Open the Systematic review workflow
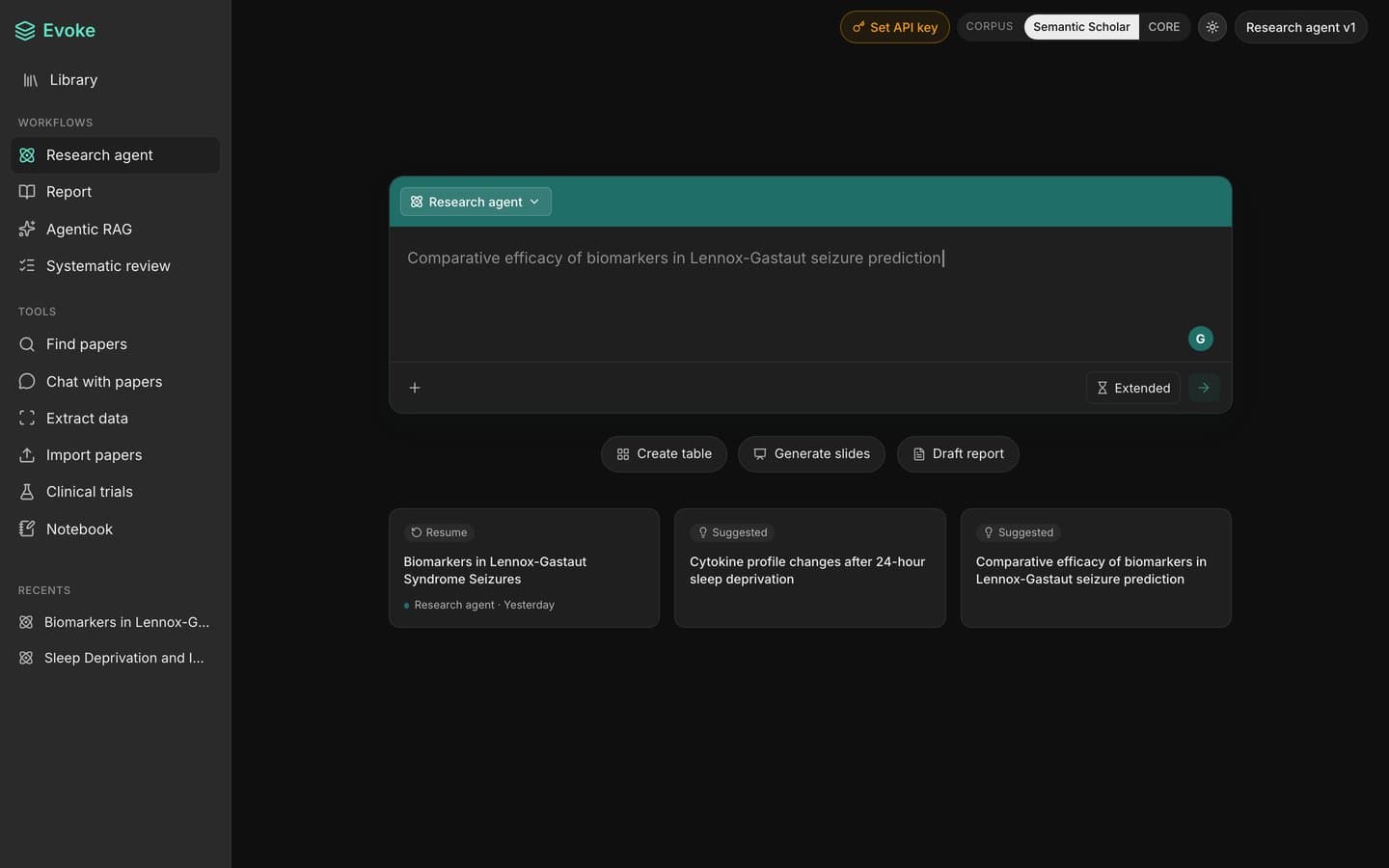 pos(116,266)
